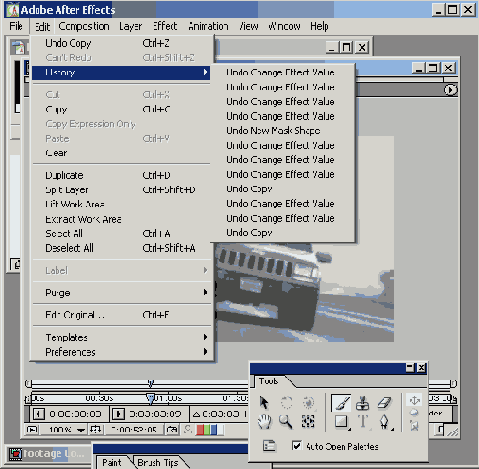Select the Eraser tool
This screenshot has width=479, height=469.
[x=384, y=403]
